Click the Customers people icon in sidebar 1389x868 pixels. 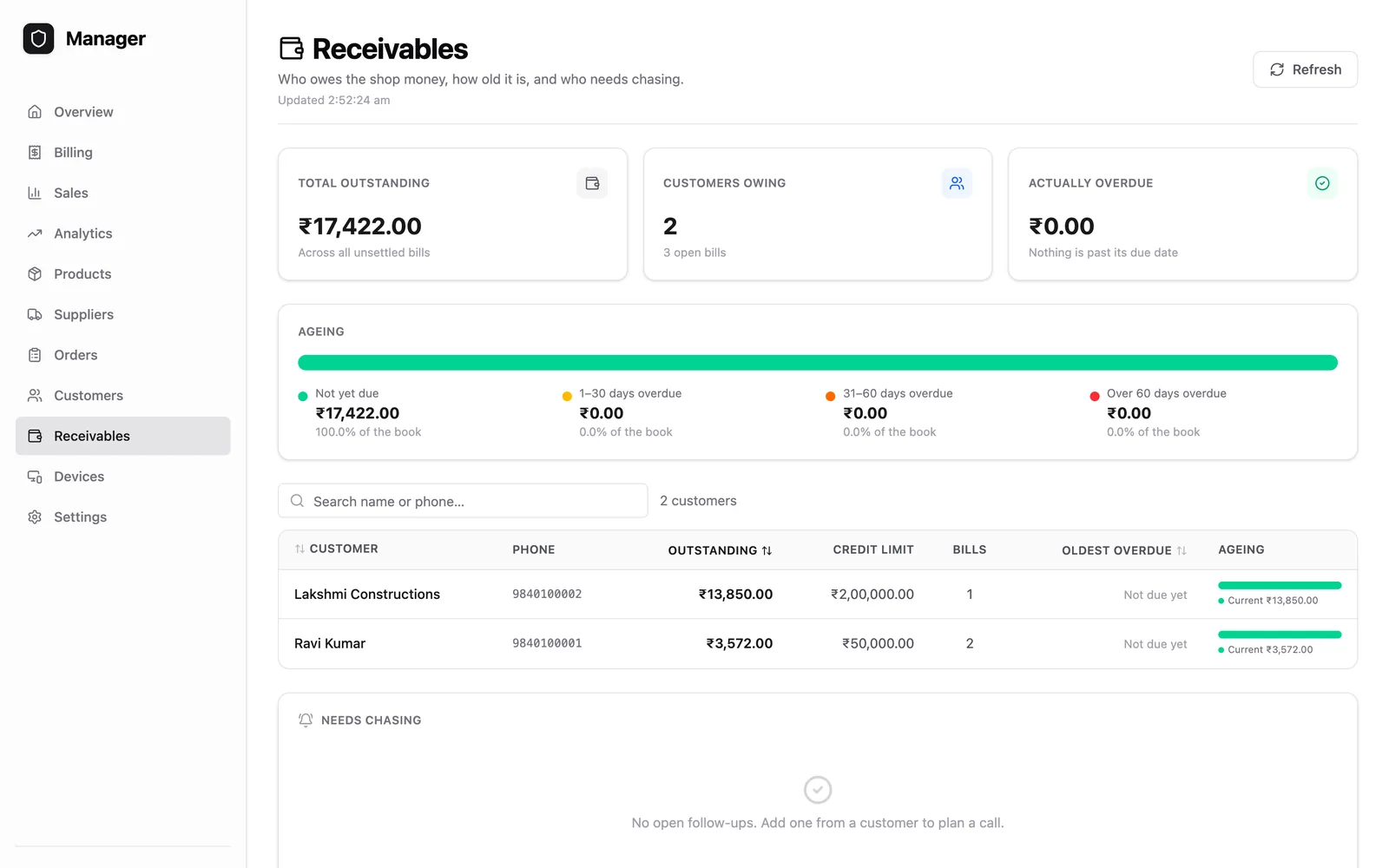(35, 396)
